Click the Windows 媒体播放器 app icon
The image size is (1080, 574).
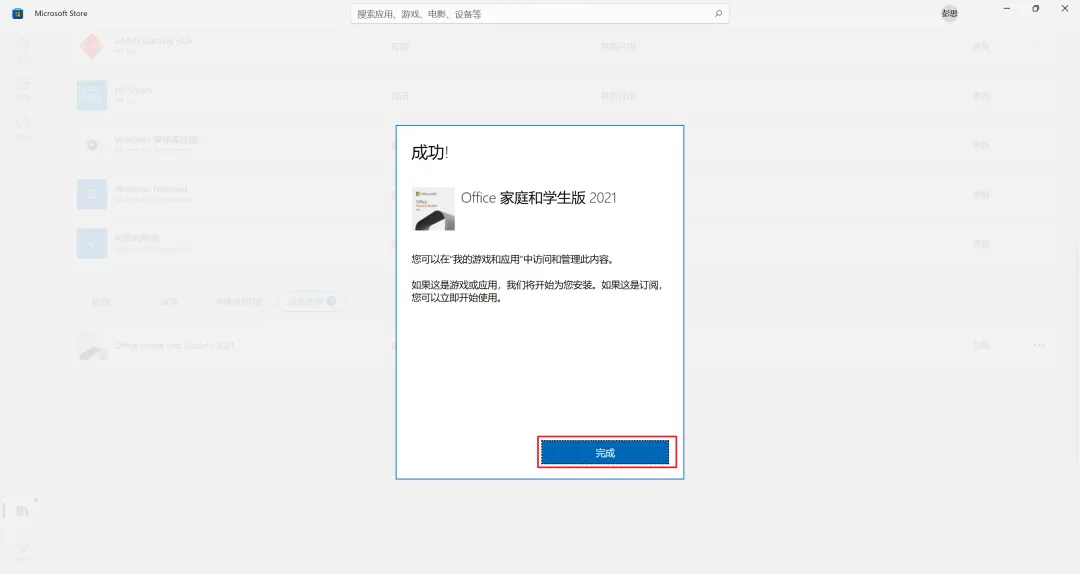92,145
